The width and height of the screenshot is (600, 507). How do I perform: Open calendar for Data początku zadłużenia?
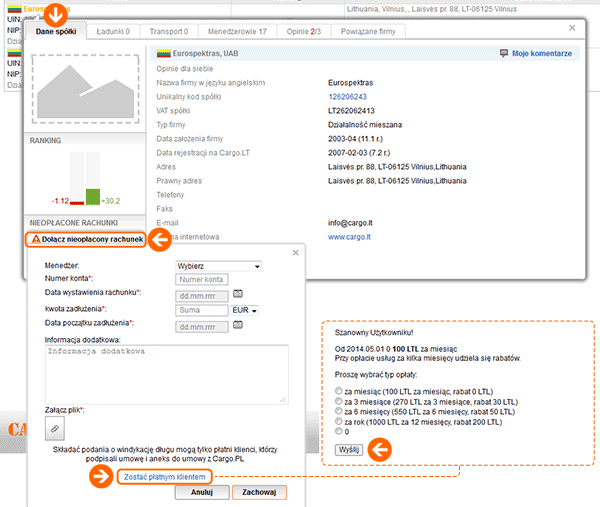tap(238, 325)
